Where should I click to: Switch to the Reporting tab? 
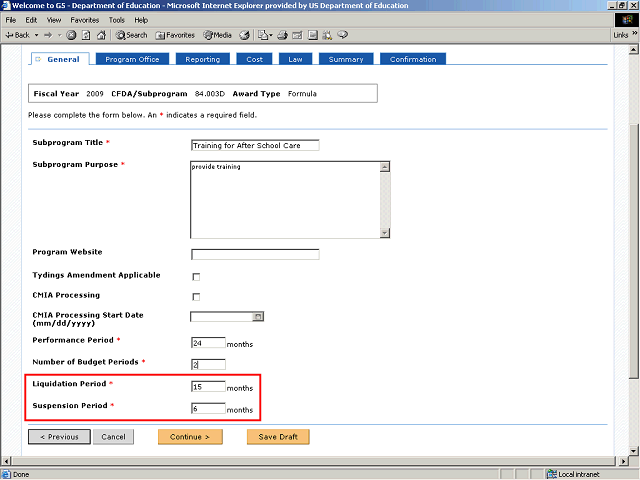click(202, 59)
